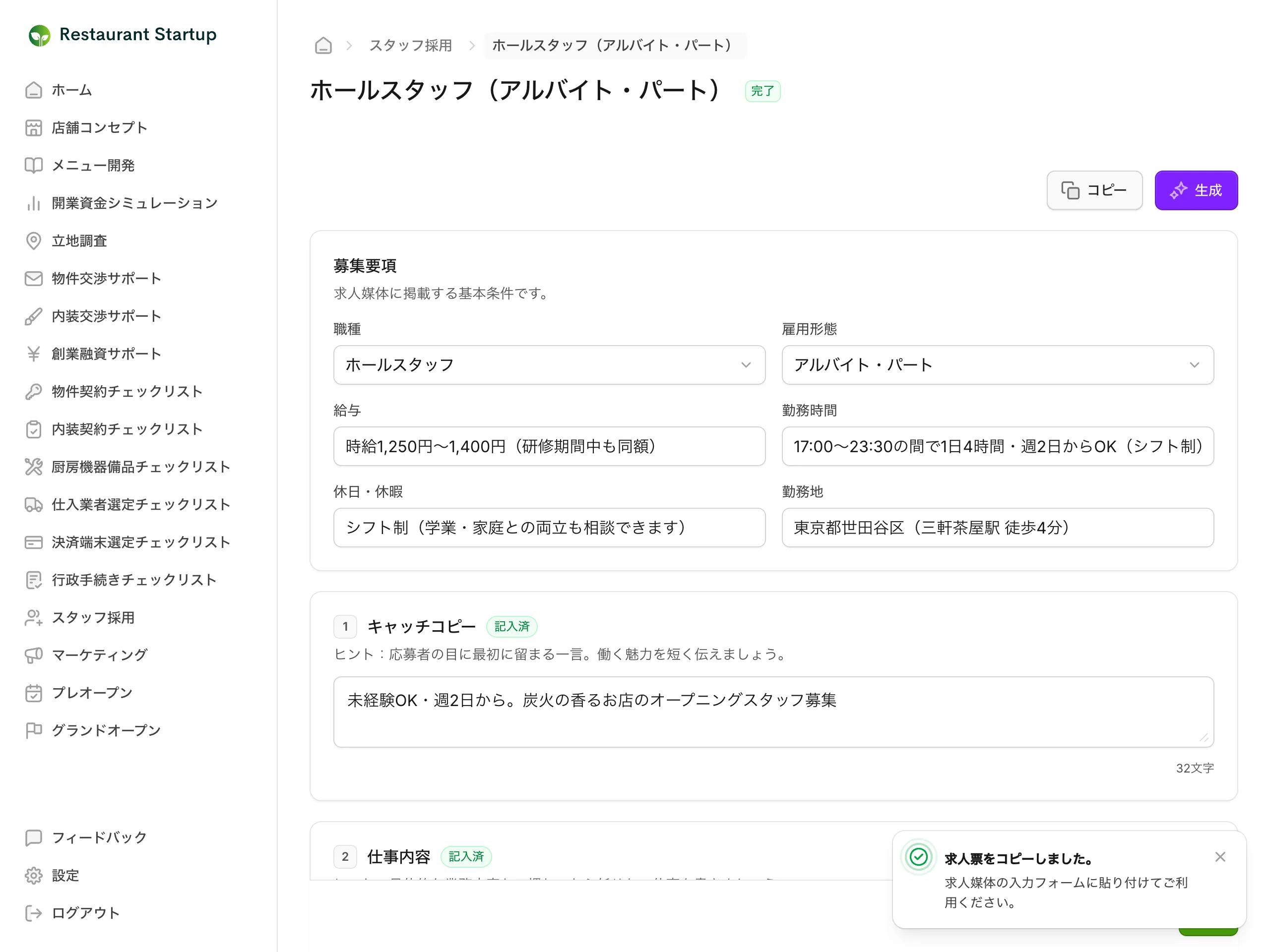Screen dimensions: 1270x952
Task: Click the 厨房機器備品チェックリスト utensils icon
Action: (34, 467)
